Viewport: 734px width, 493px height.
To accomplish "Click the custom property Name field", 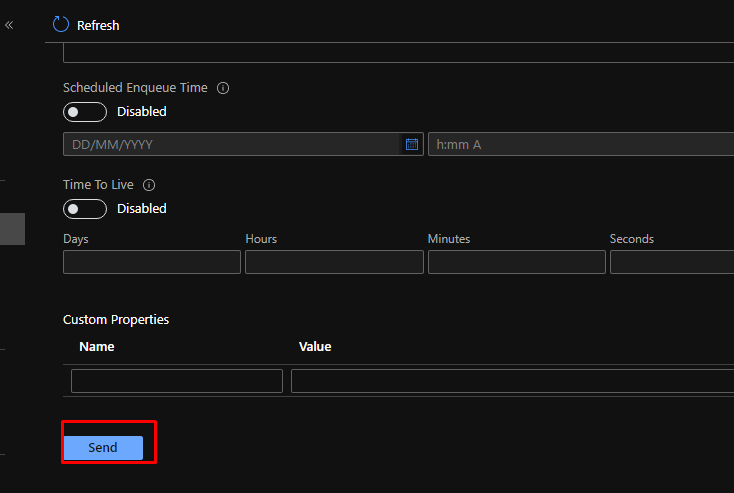I will [177, 381].
